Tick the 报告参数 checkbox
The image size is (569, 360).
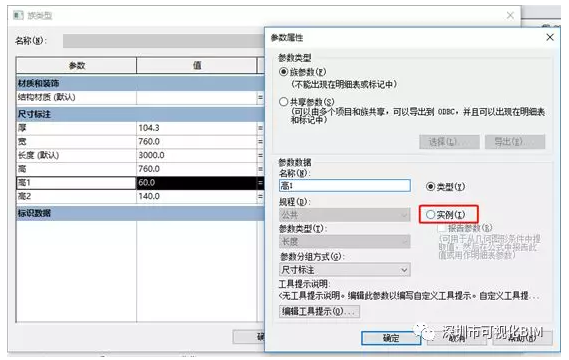442,228
